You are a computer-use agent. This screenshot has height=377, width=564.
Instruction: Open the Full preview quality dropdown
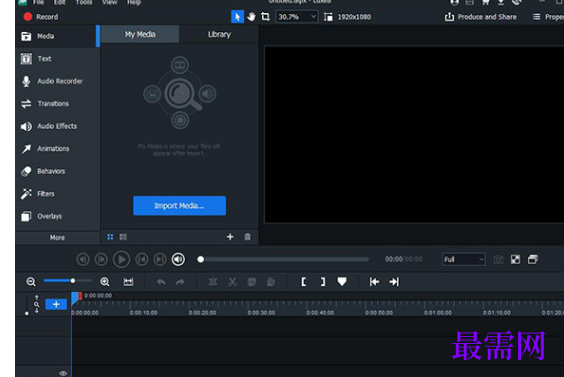pos(464,259)
